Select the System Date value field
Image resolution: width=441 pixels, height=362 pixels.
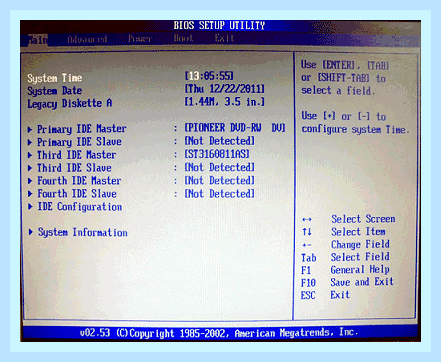tap(224, 89)
